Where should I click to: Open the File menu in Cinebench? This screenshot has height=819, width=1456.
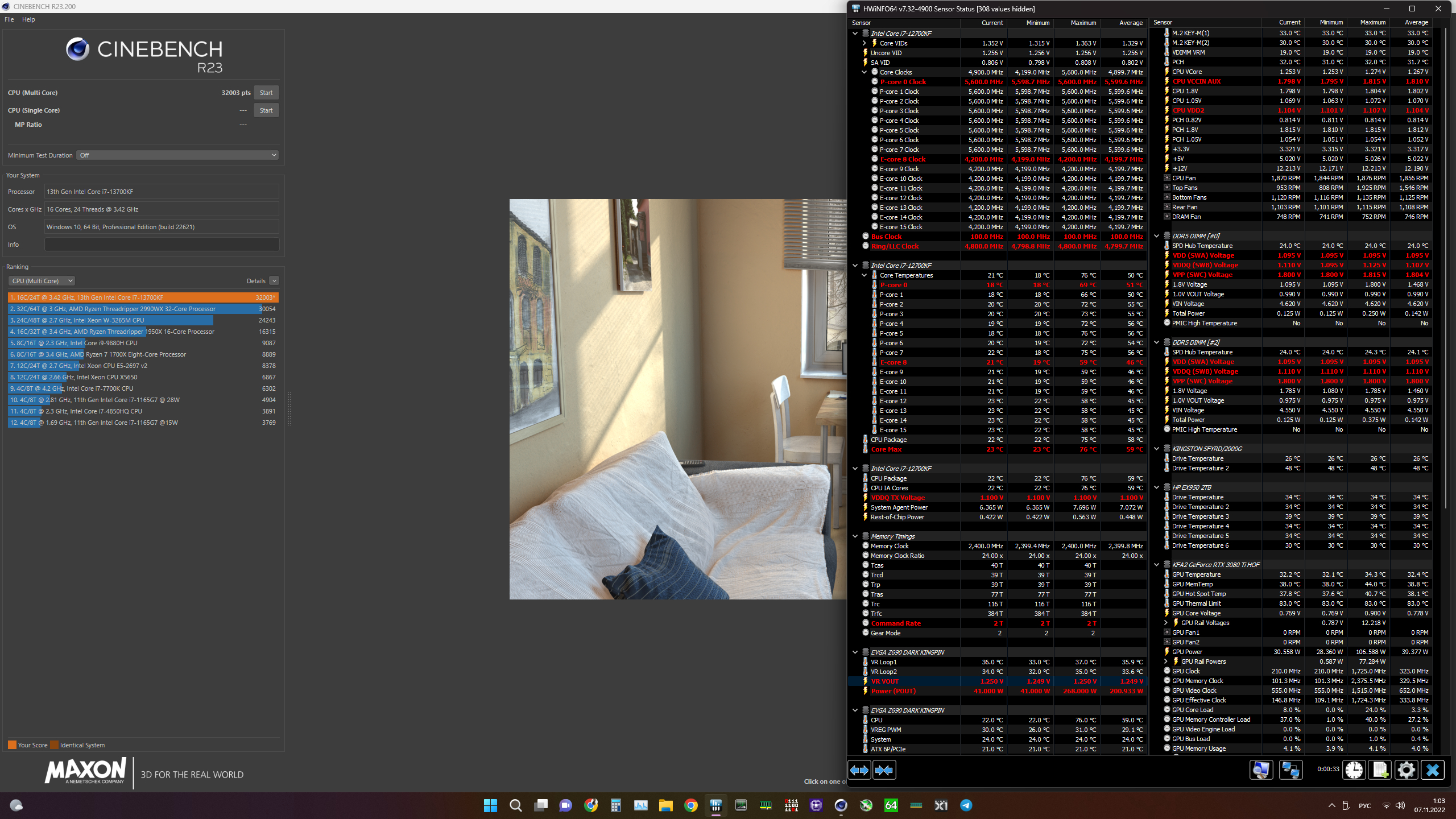[9, 19]
